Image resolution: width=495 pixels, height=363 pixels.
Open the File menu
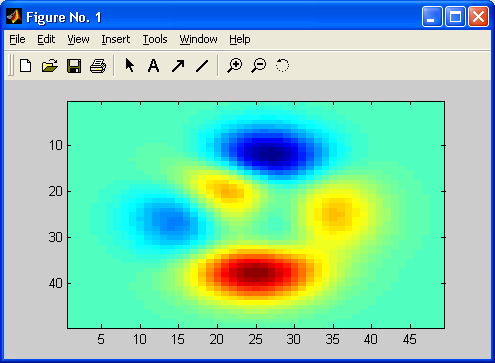tap(17, 39)
